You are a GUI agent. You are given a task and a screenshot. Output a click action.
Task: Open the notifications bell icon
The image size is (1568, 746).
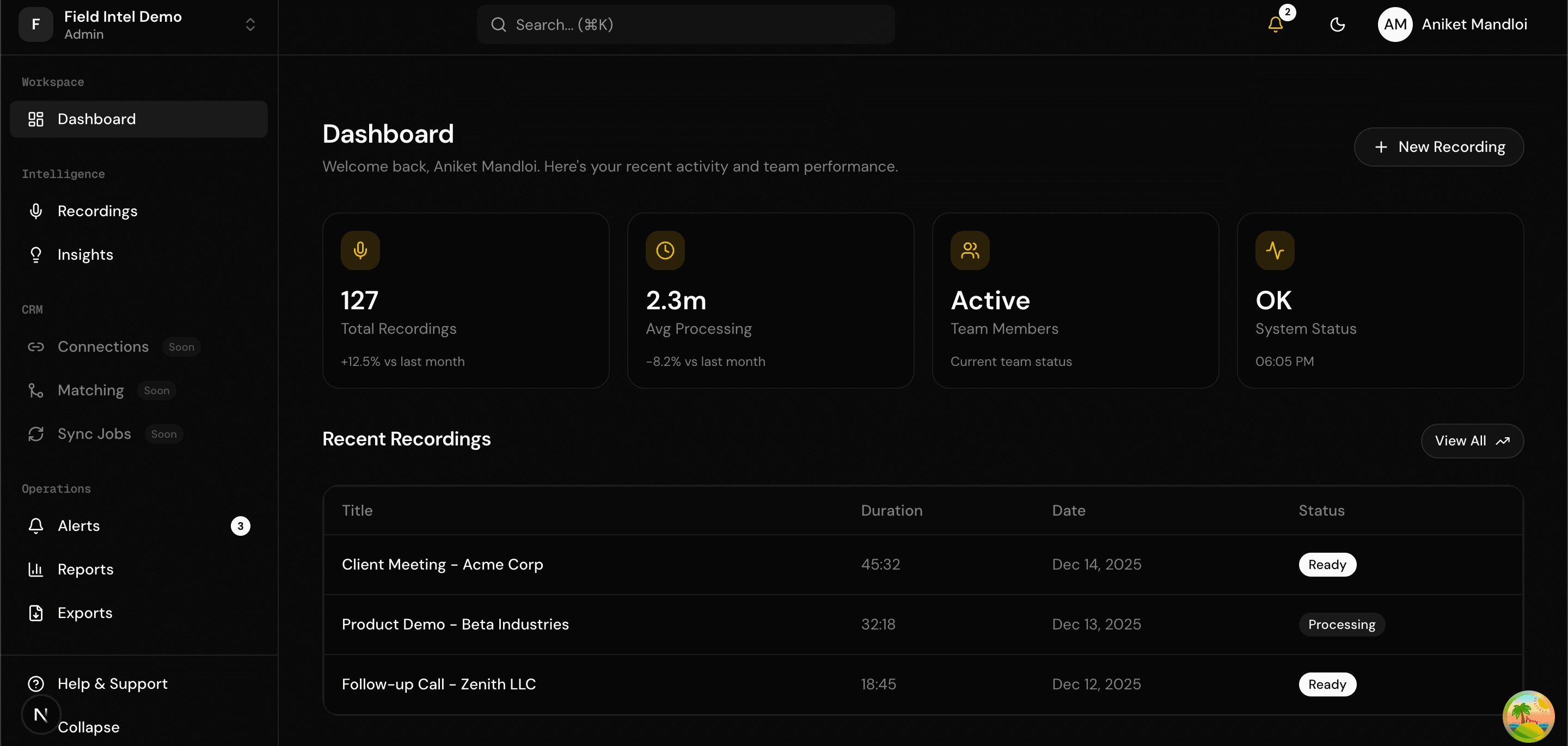point(1275,25)
